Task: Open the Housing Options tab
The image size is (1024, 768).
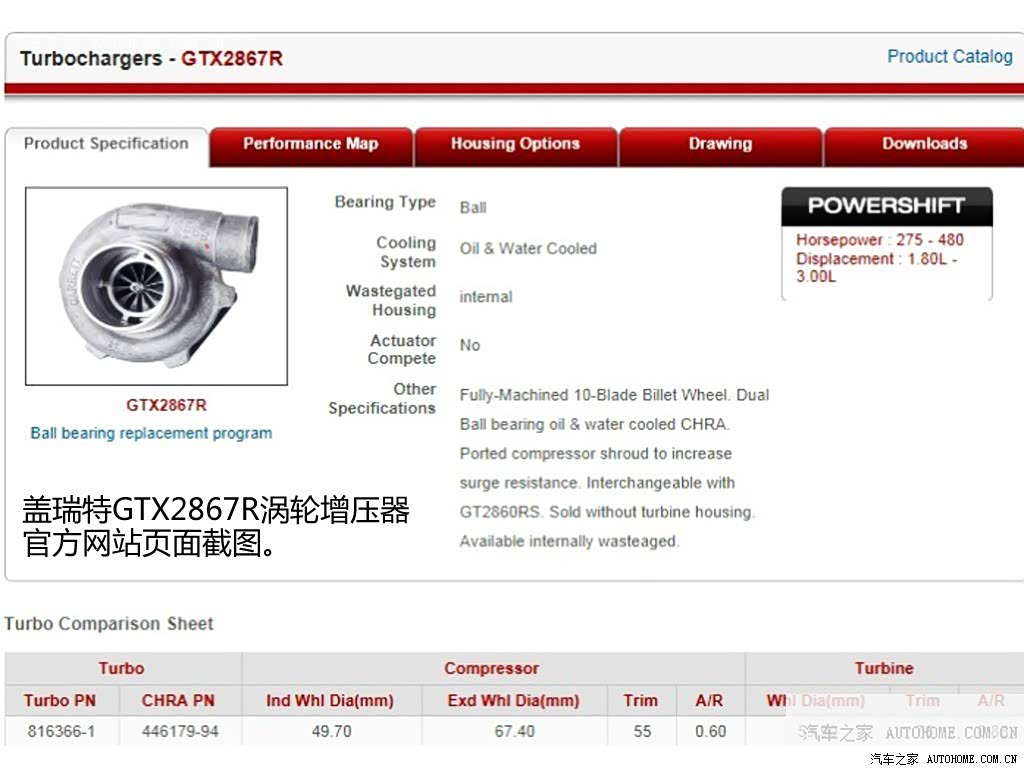Action: point(515,144)
